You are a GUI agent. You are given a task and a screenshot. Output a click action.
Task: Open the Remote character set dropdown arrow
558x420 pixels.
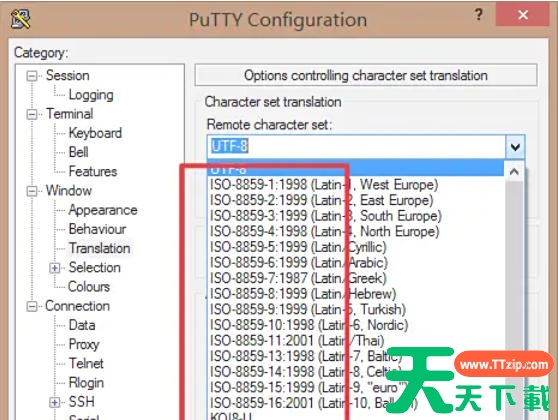515,147
